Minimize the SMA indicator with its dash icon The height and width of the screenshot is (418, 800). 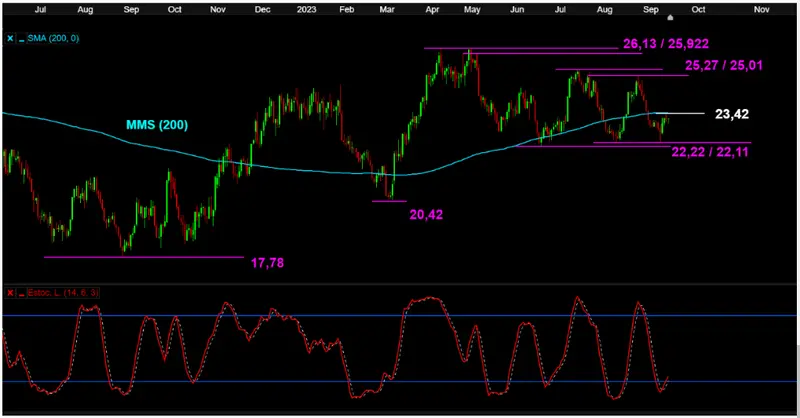tap(21, 38)
